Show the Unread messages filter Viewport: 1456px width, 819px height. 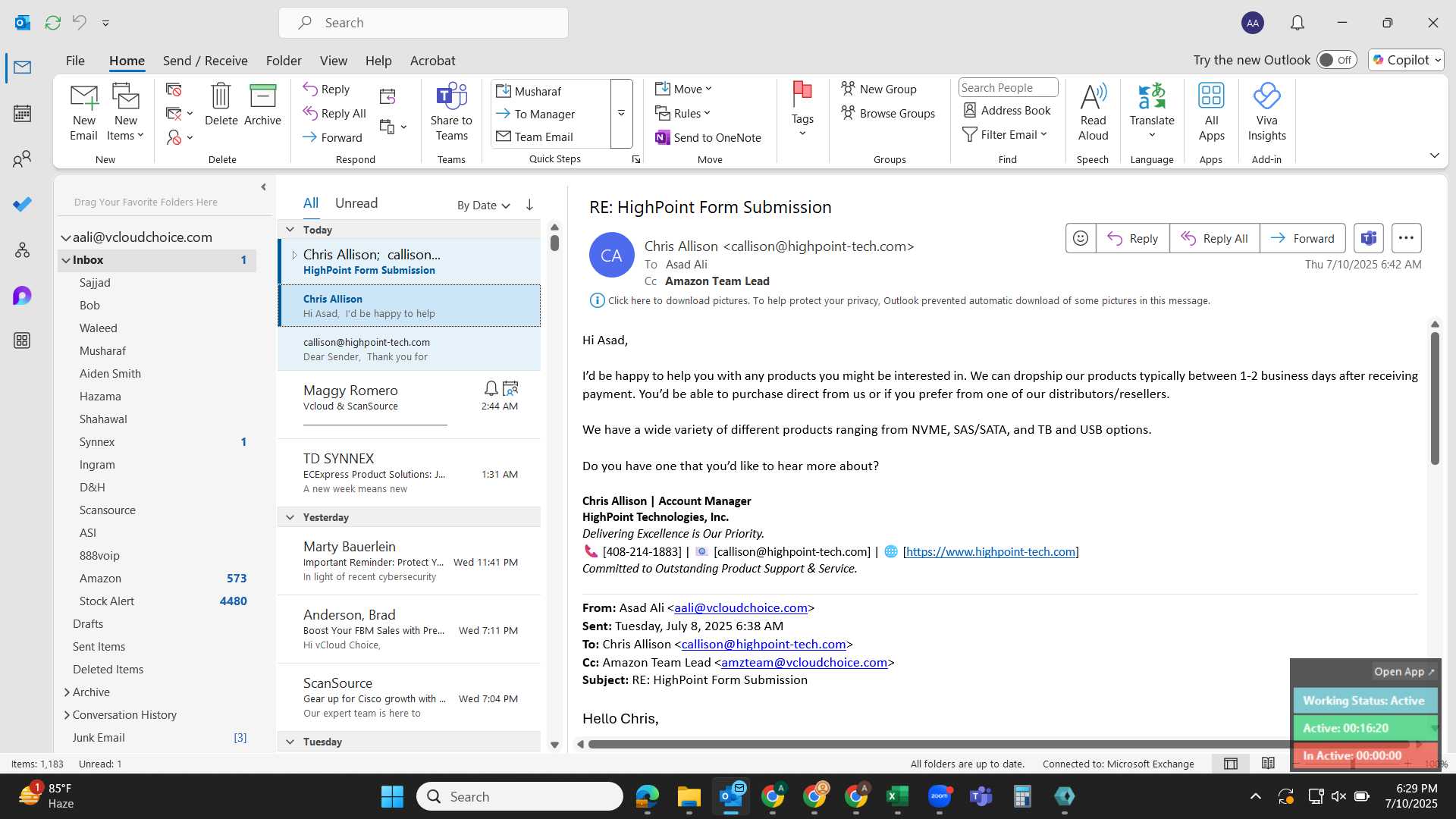point(356,203)
